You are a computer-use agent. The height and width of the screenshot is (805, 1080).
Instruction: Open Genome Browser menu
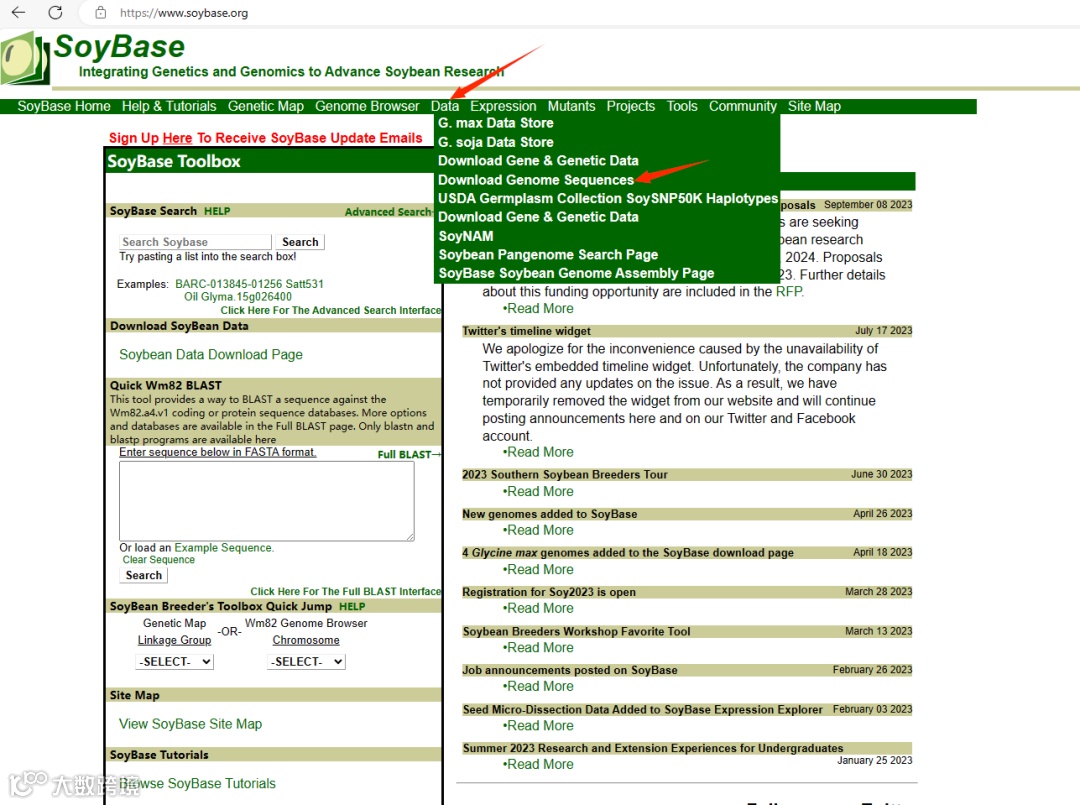pyautogui.click(x=366, y=106)
